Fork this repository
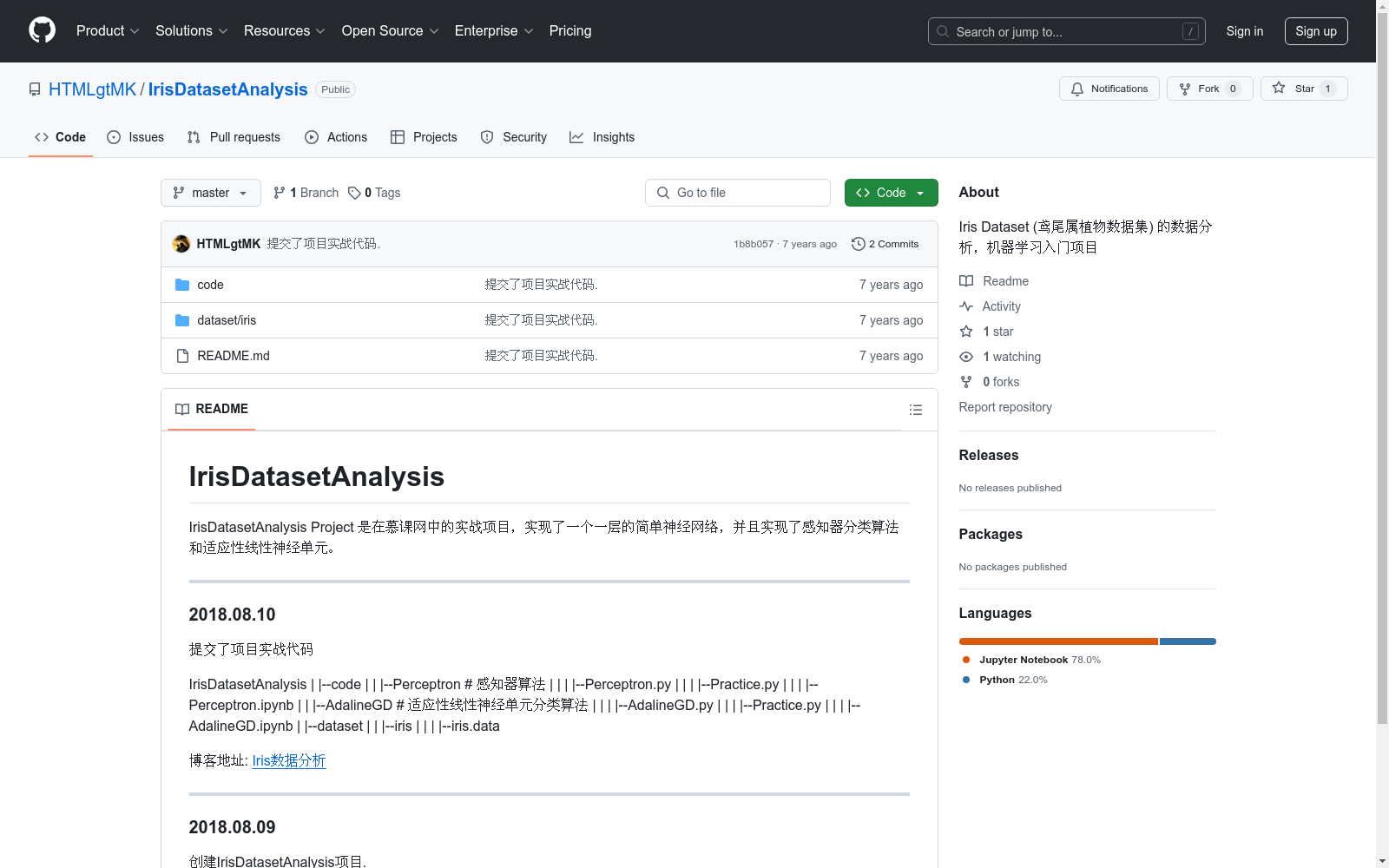The image size is (1389, 868). (x=1210, y=89)
